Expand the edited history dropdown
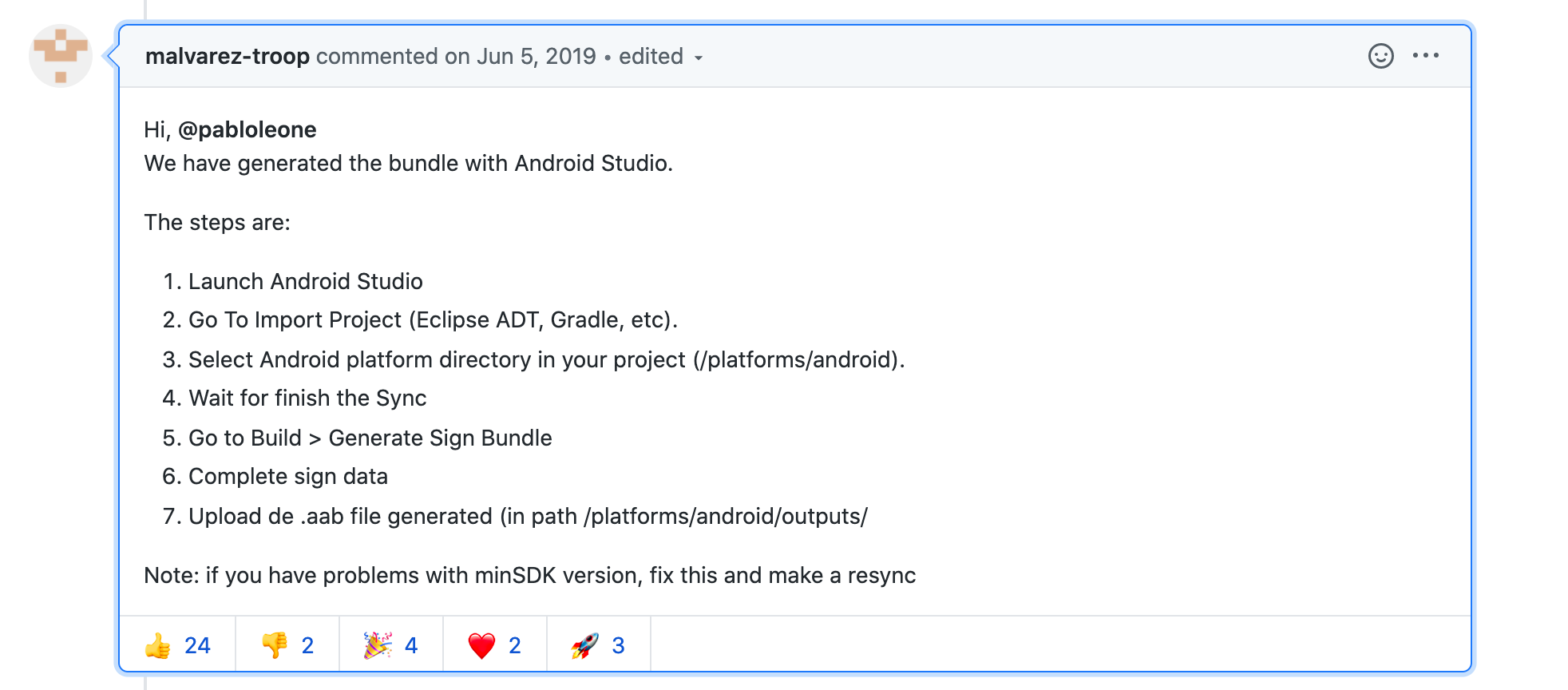The width and height of the screenshot is (1568, 690). point(661,57)
